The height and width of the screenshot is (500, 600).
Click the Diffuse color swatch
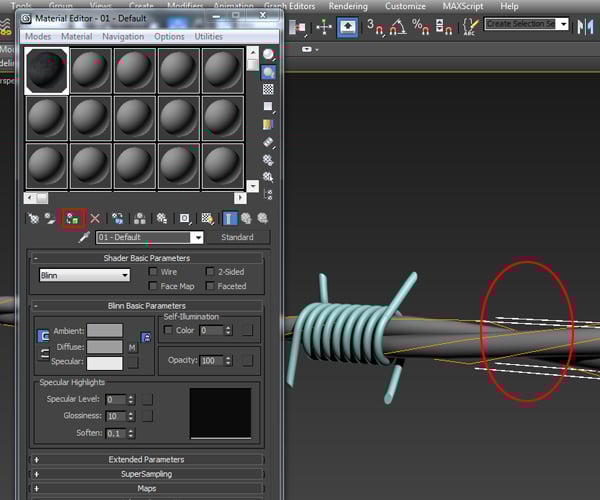[104, 347]
